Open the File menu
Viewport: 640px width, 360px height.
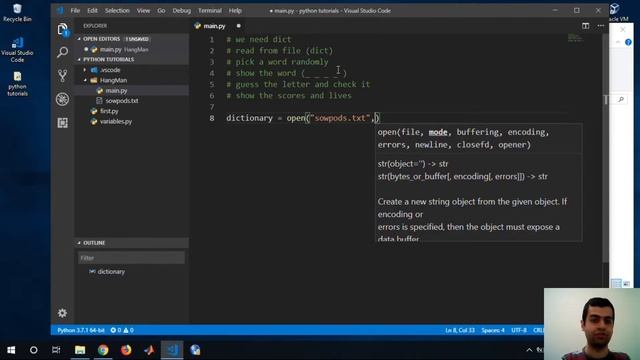tap(75, 11)
